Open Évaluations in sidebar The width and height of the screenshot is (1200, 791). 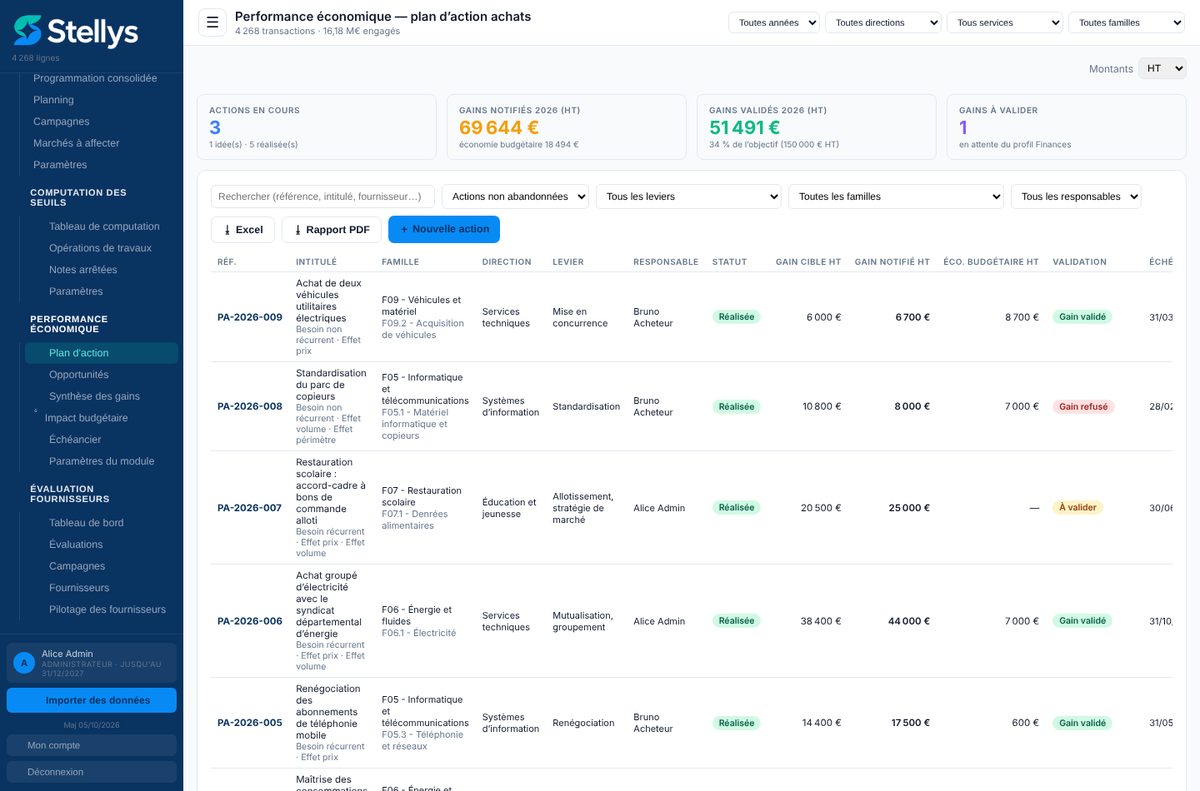[76, 545]
